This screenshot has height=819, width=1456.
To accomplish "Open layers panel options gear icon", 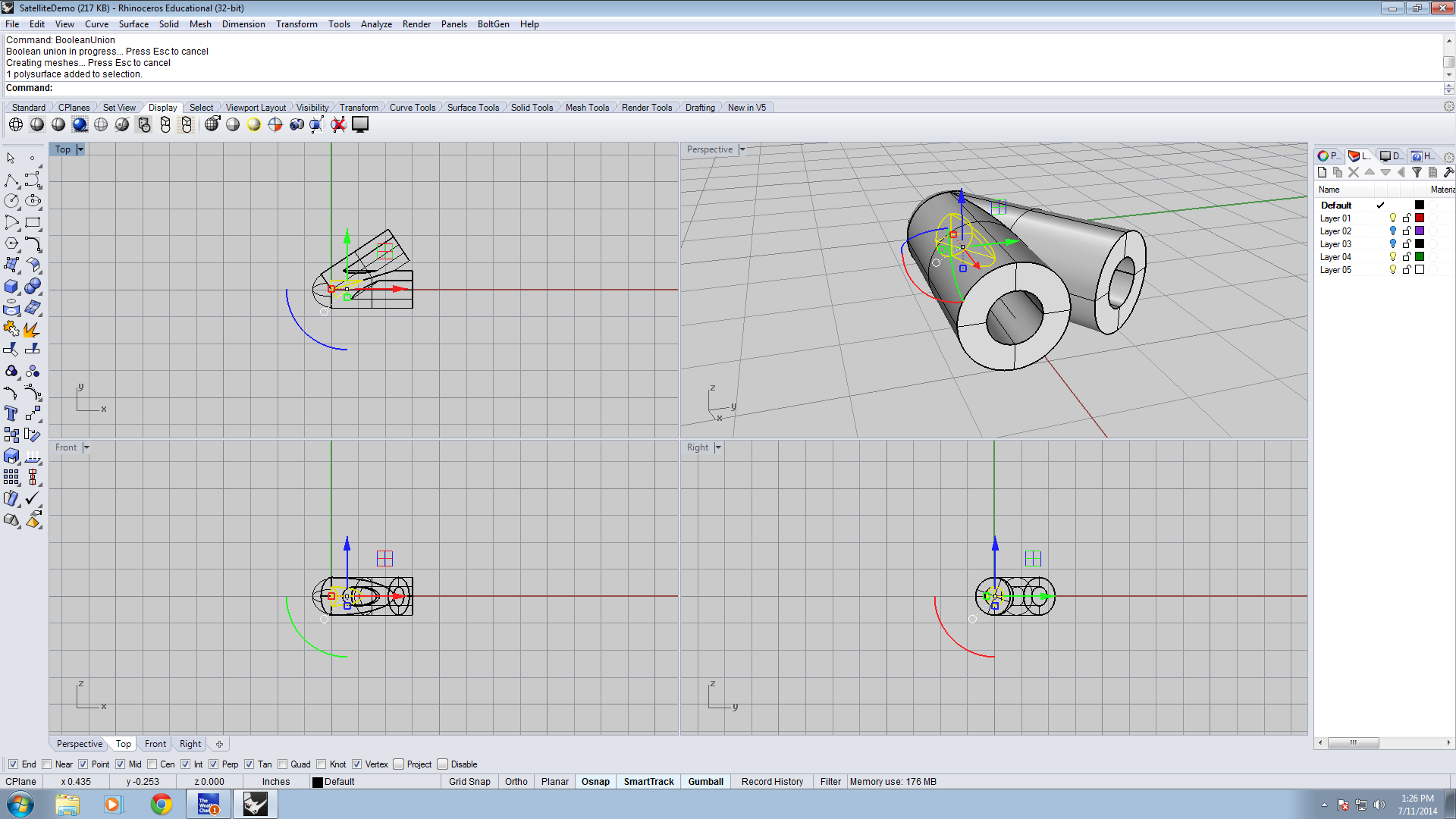I will pyautogui.click(x=1448, y=157).
